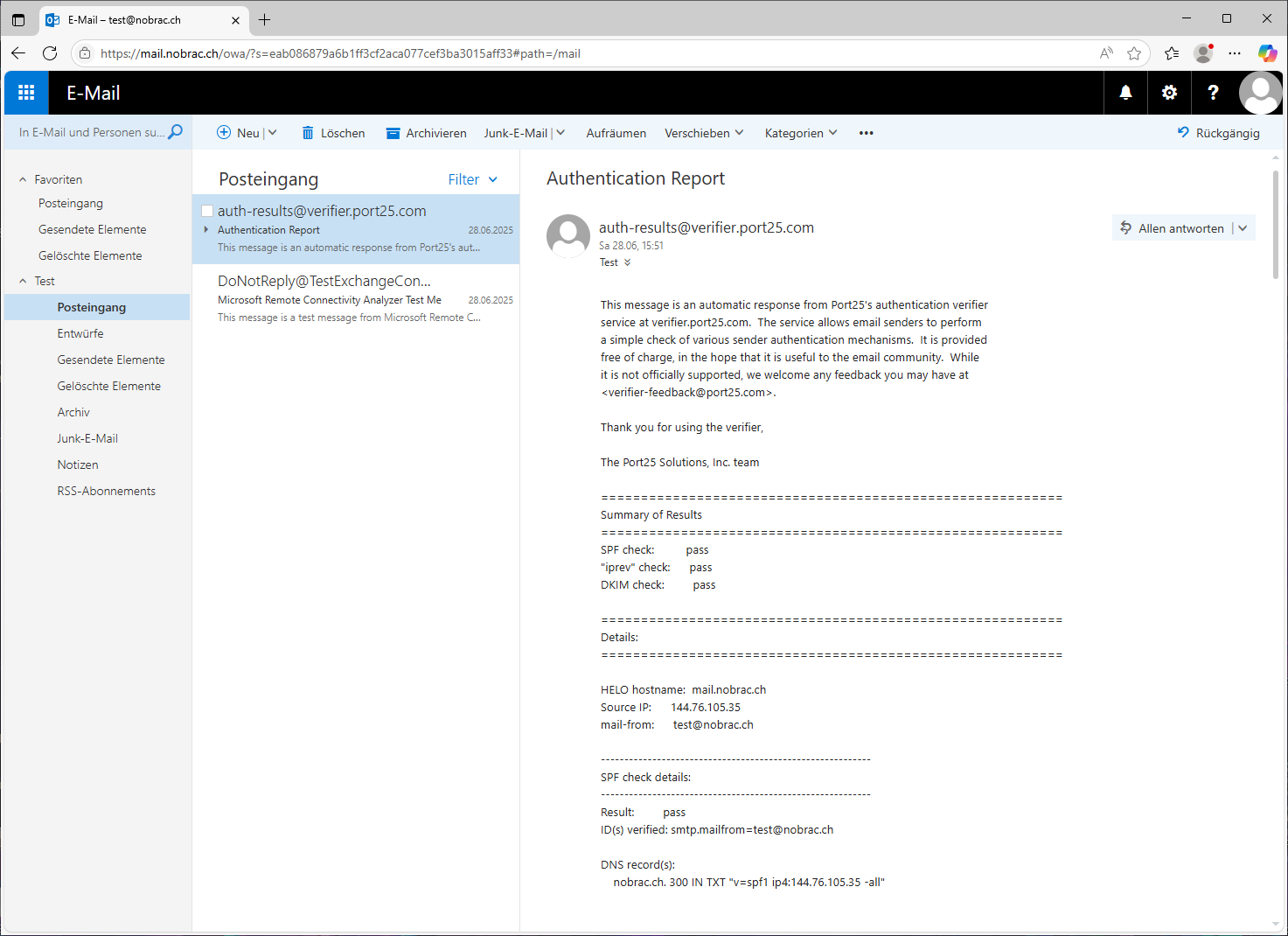Check the box for the auth-results message
The width and height of the screenshot is (1288, 936).
[x=207, y=211]
